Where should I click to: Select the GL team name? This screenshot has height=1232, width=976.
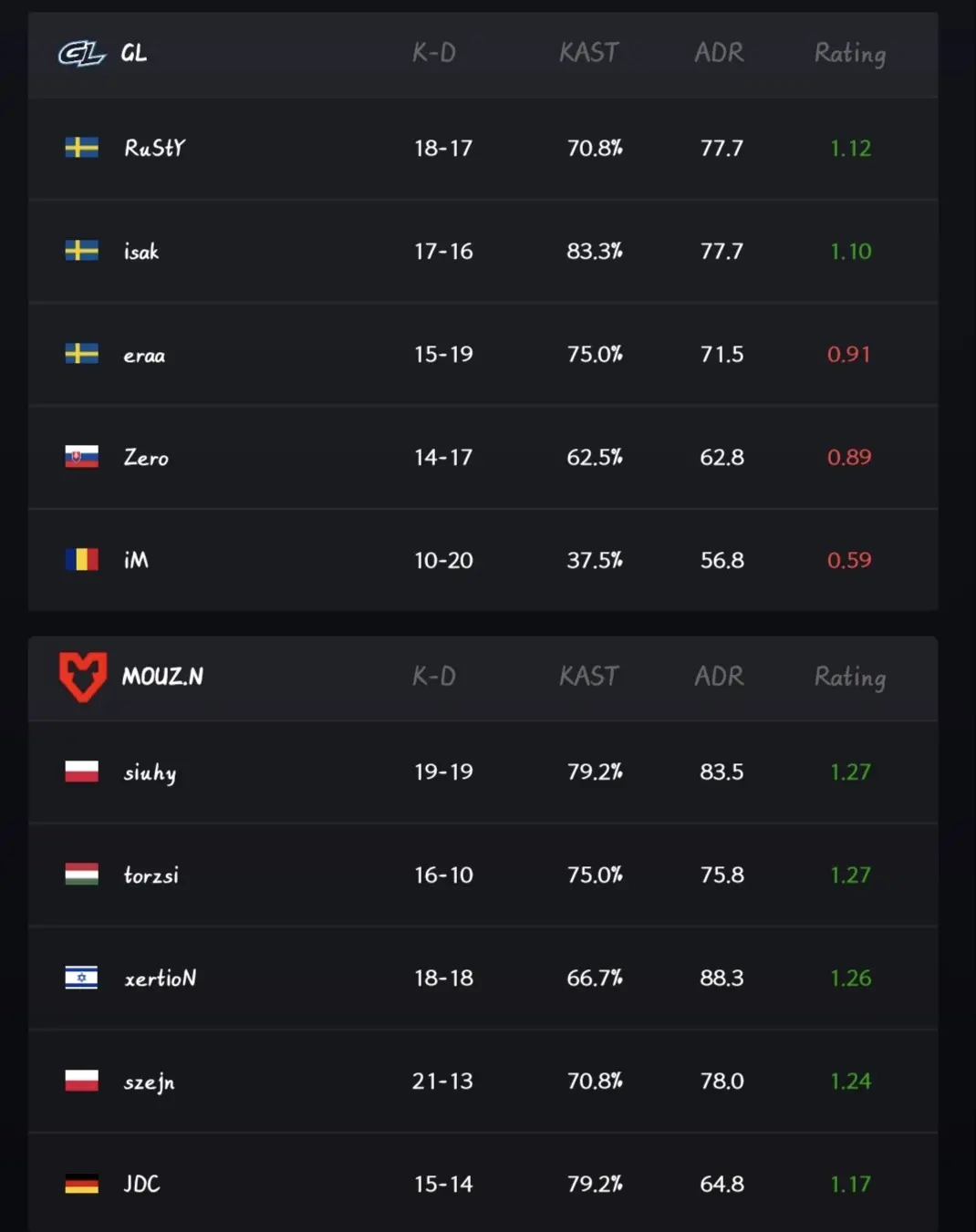pos(133,54)
